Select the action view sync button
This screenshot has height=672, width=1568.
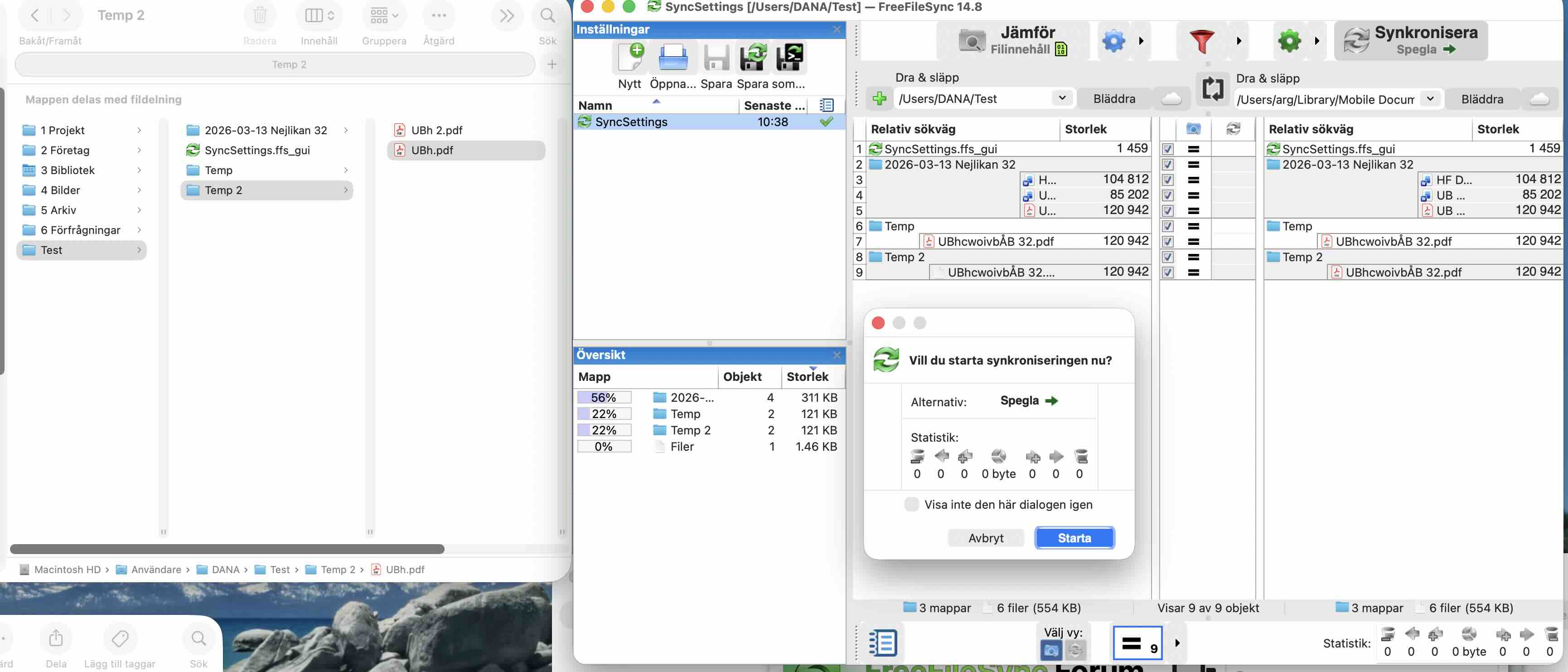[1075, 650]
